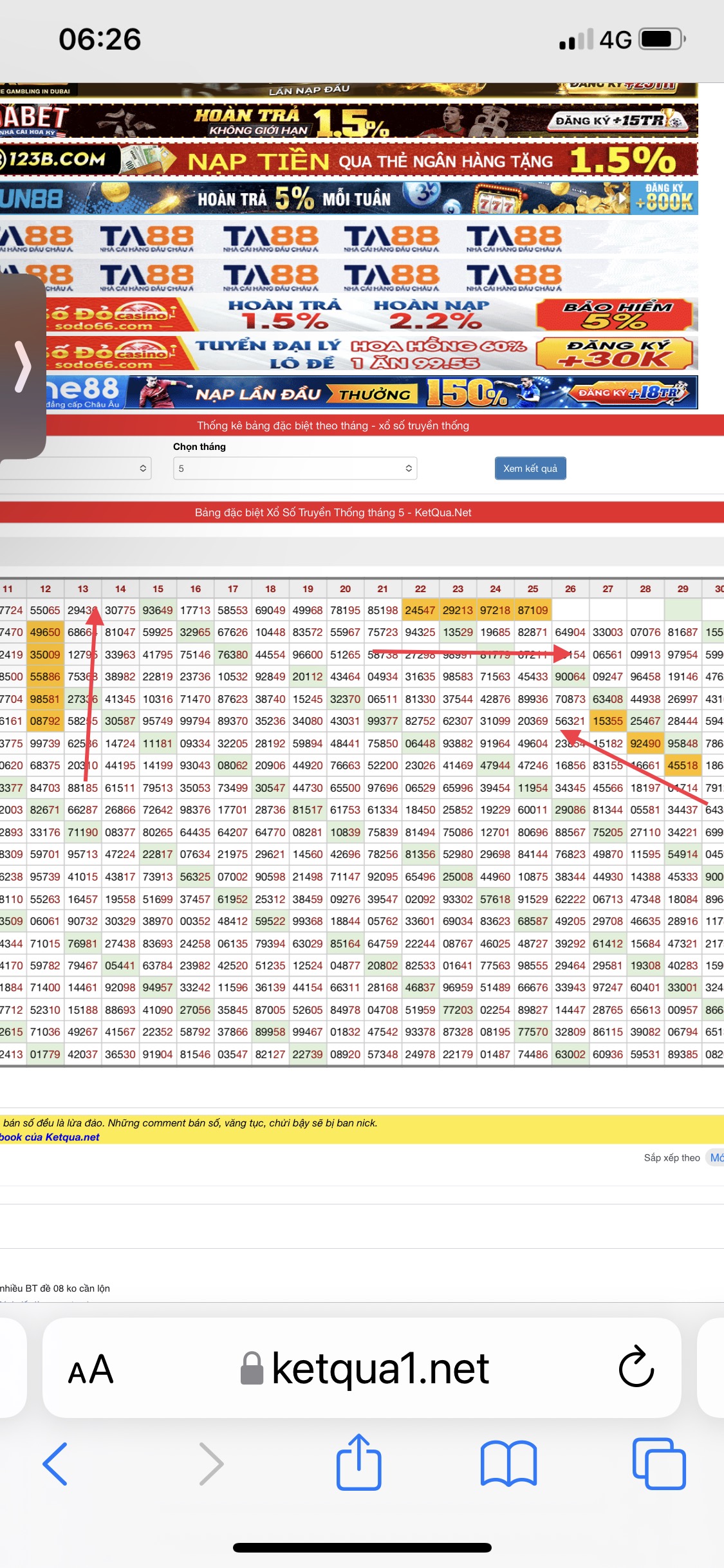The height and width of the screenshot is (1568, 724).
Task: Click highlighted cell 87109
Action: pos(533,610)
